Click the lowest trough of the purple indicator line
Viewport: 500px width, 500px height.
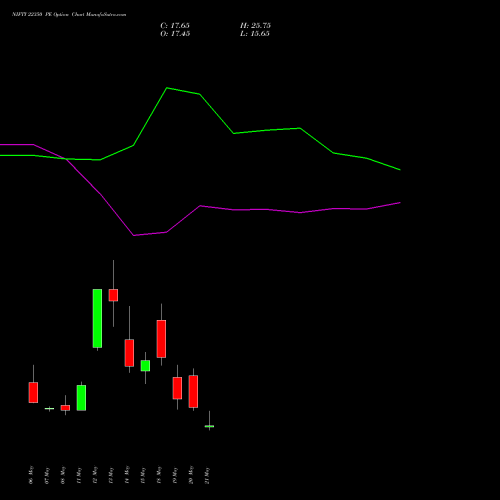134,235
